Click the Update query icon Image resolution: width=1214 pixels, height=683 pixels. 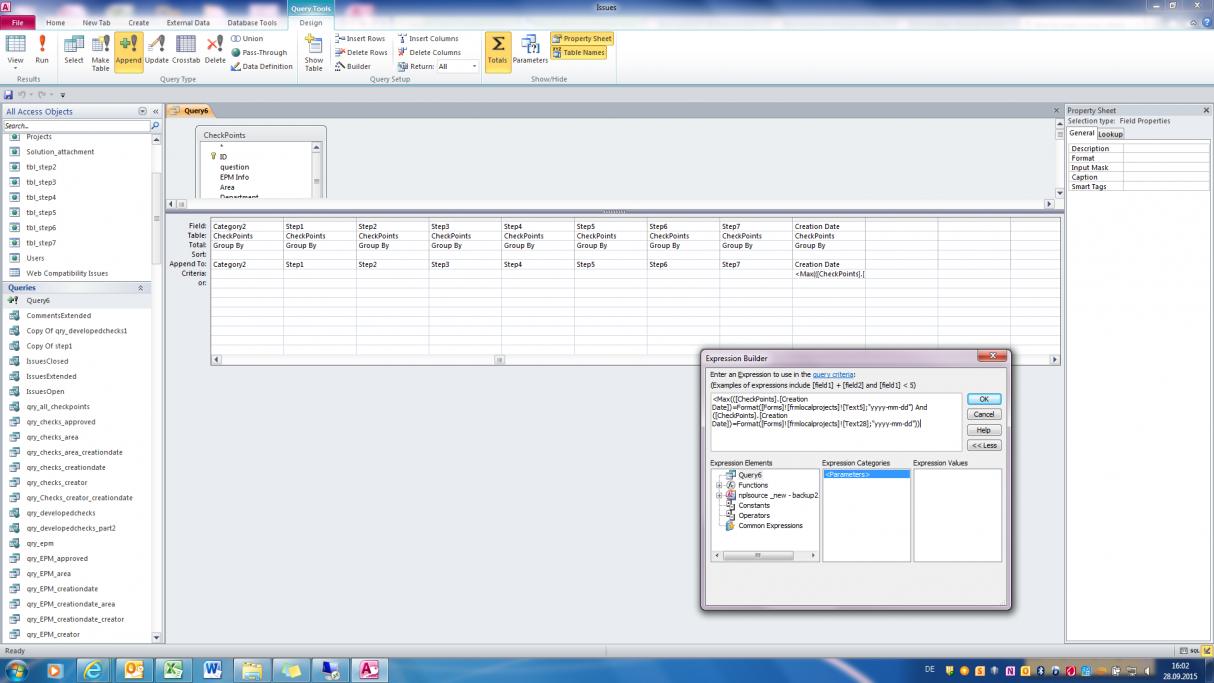(157, 48)
